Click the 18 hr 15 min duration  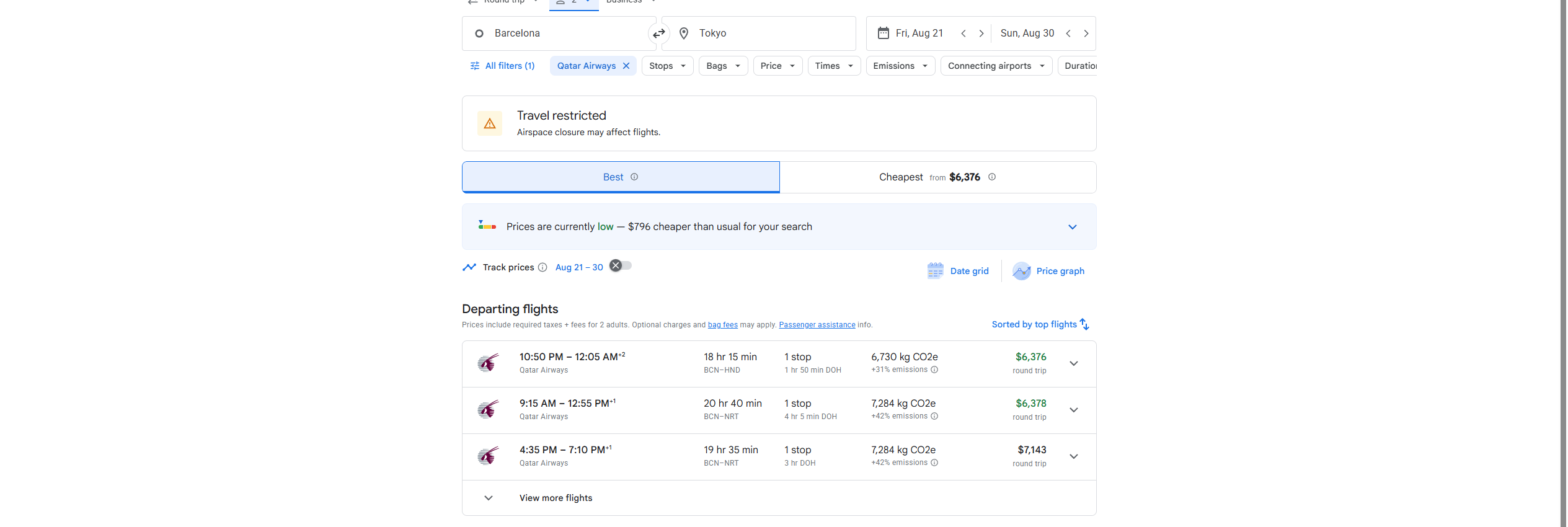[730, 357]
